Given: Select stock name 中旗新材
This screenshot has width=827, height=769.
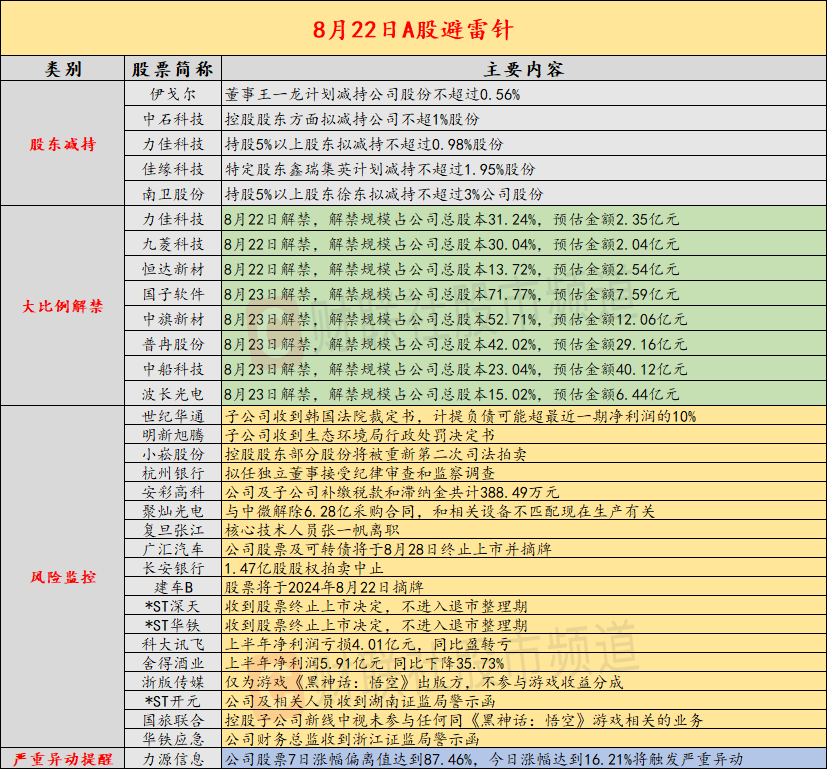Looking at the screenshot, I should tap(173, 319).
